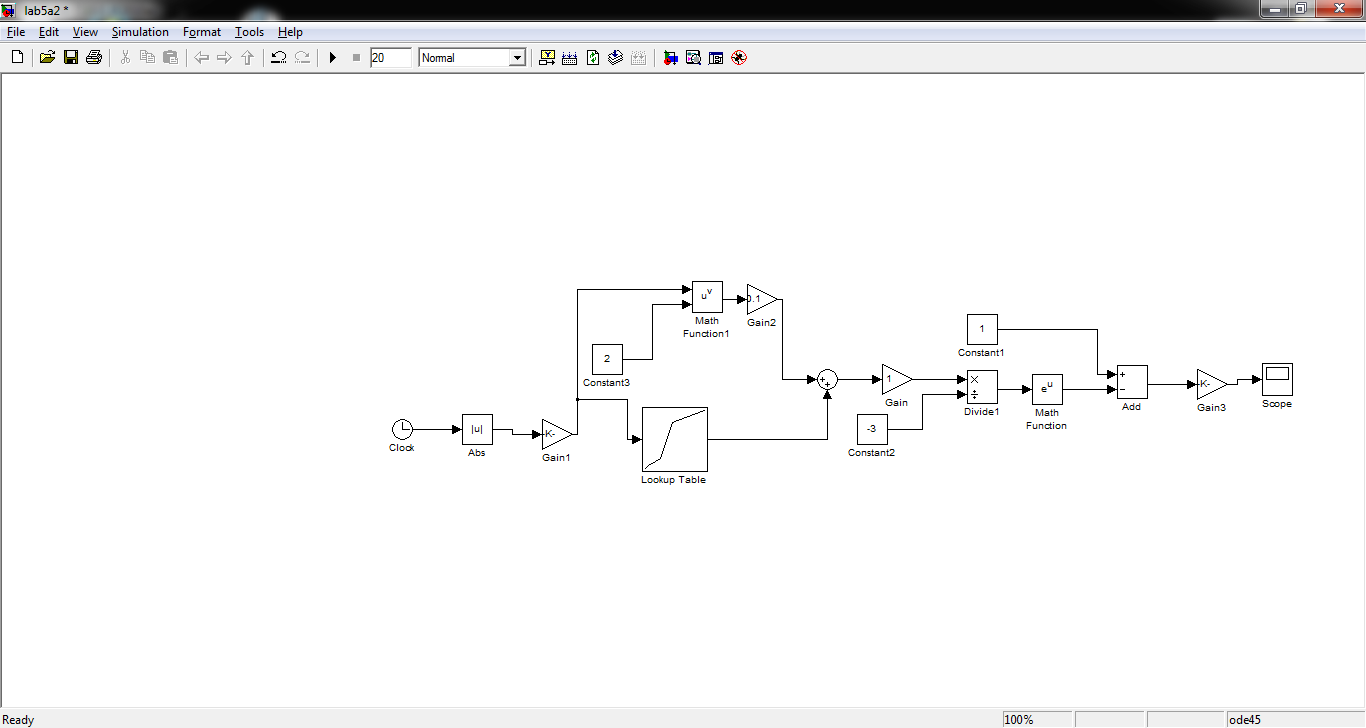Select the Abs block

(477, 429)
